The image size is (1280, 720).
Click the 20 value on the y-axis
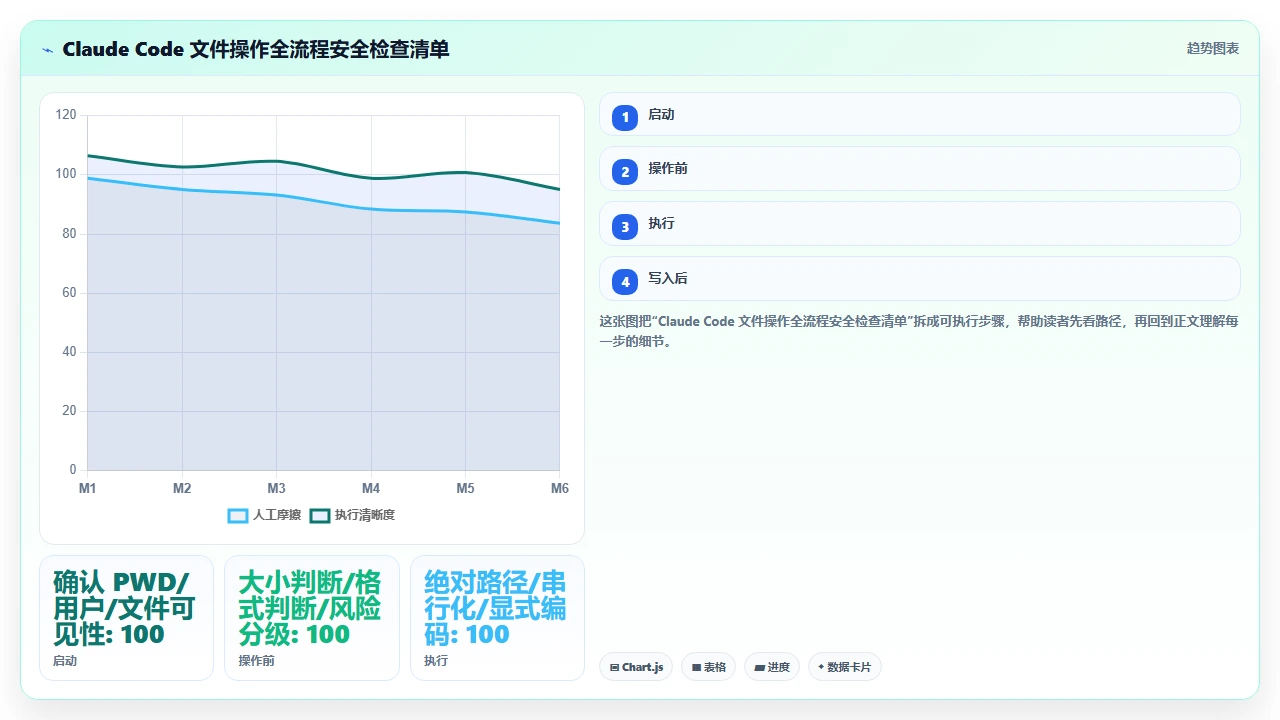(69, 411)
